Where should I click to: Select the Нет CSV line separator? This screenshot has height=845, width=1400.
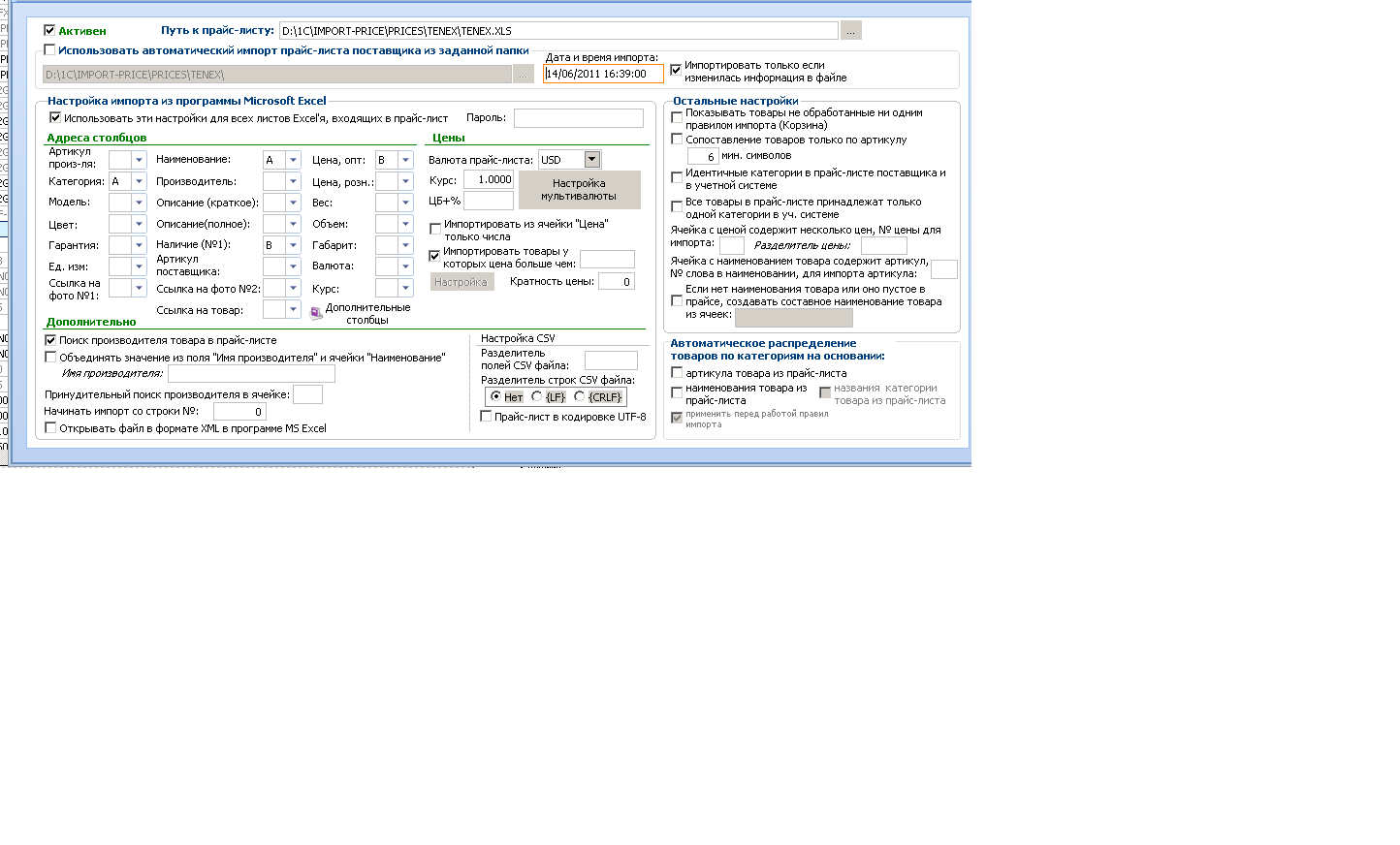click(496, 396)
